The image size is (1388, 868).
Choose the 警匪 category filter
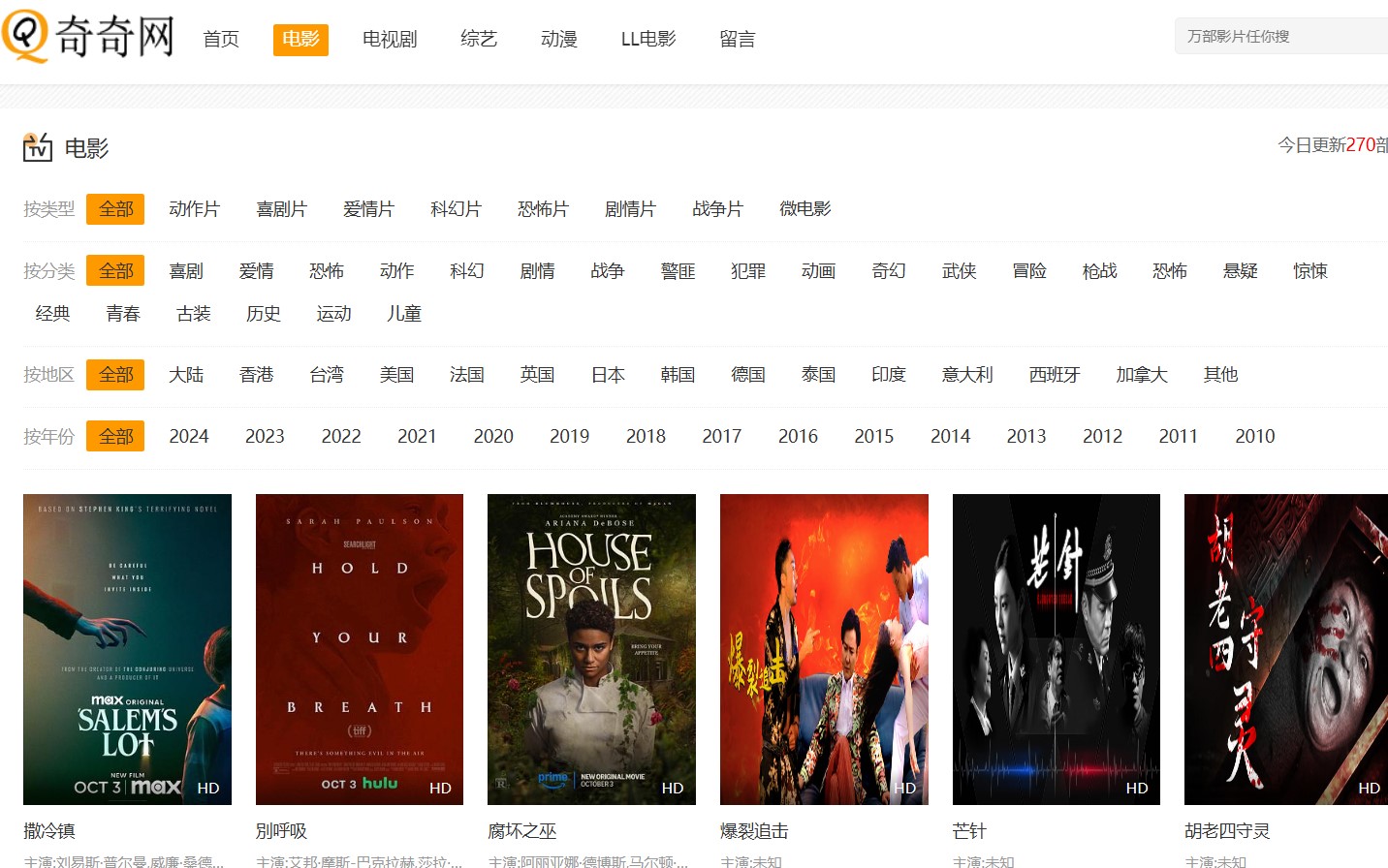pos(678,271)
